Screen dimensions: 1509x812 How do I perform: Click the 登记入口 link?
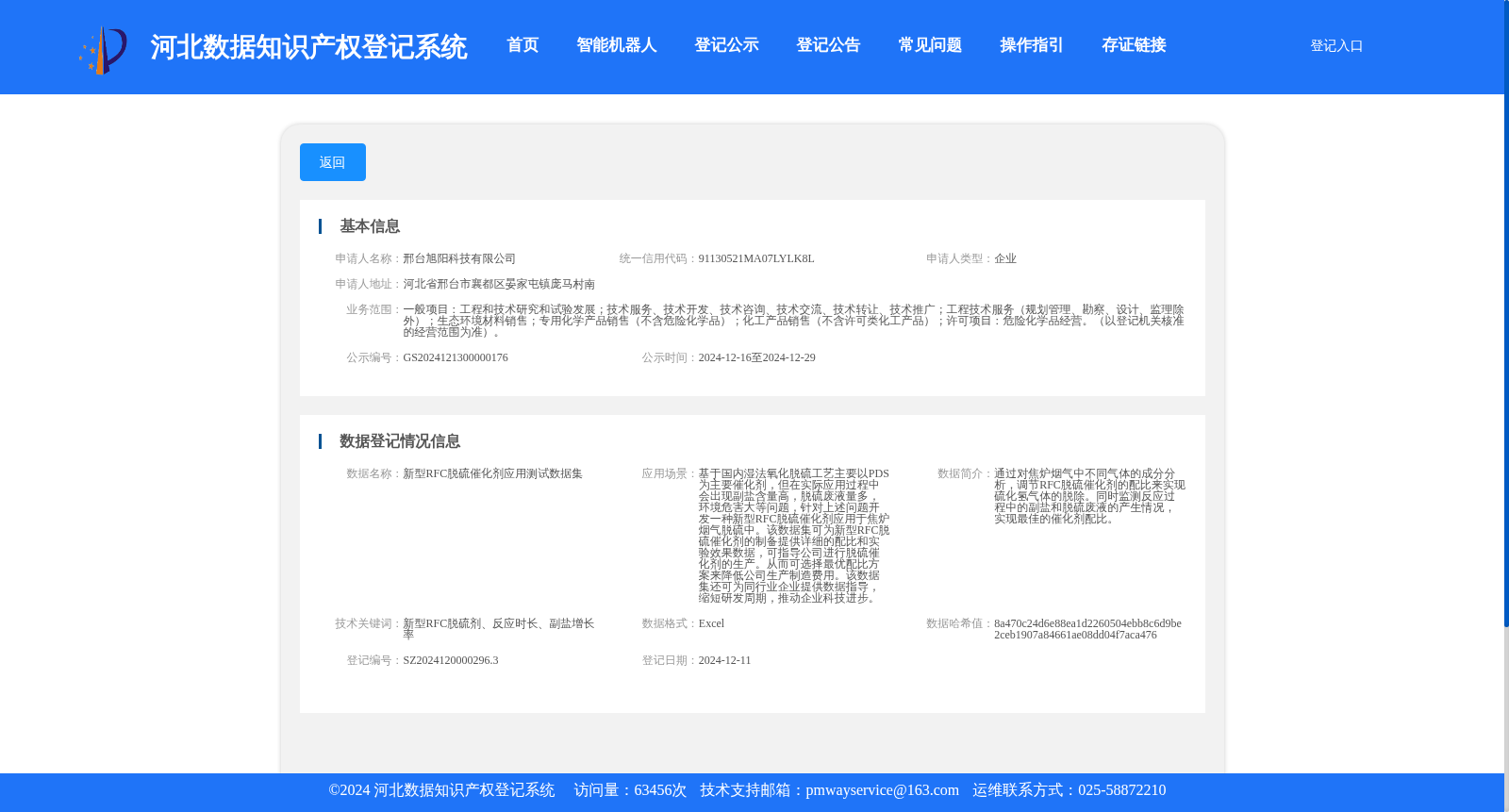tap(1336, 45)
